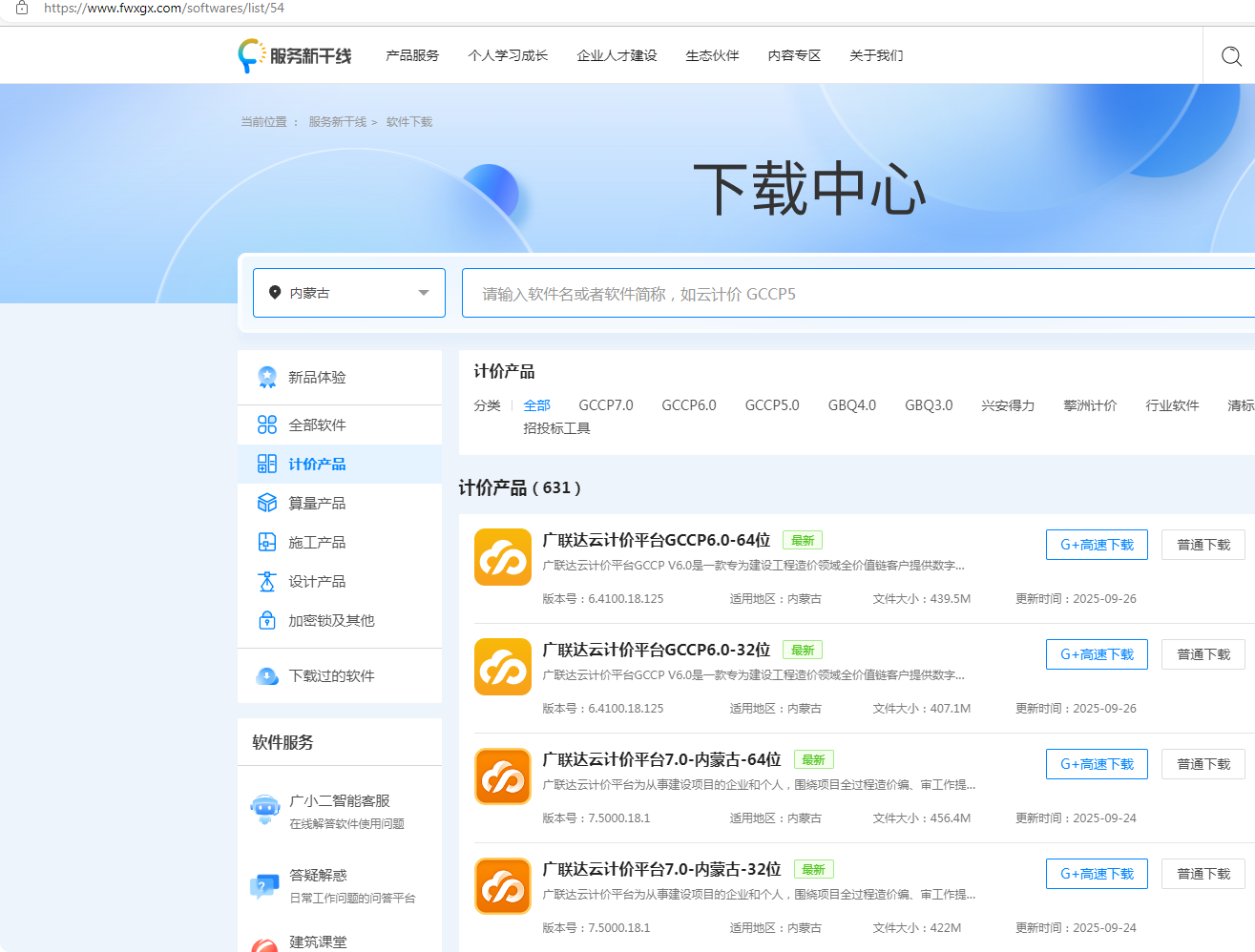This screenshot has height=952, width=1255.
Task: Filter by GBQ3.0 category
Action: coord(929,405)
